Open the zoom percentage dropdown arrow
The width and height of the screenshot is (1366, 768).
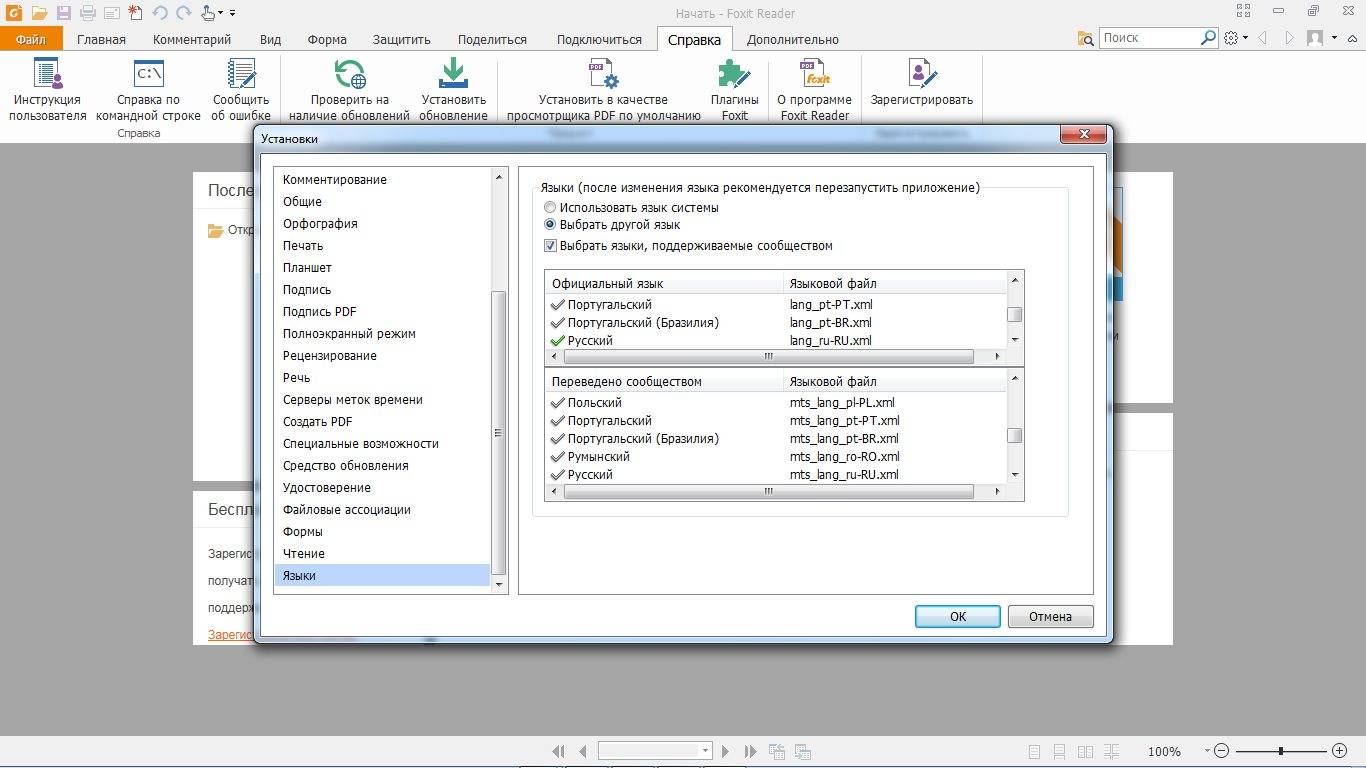[1207, 751]
